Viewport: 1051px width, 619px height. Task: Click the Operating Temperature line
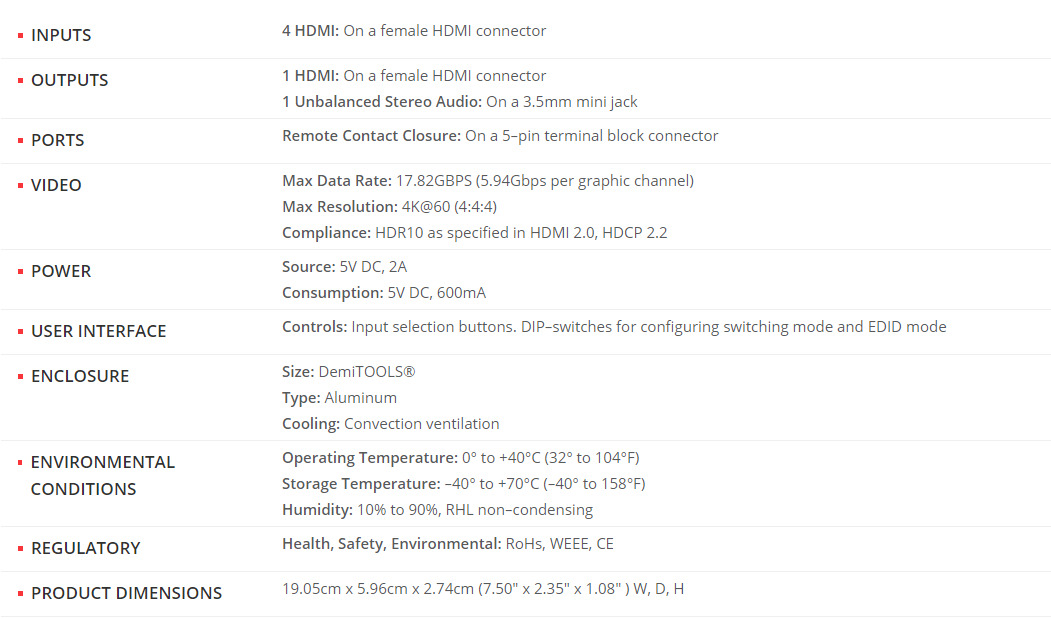pyautogui.click(x=461, y=458)
